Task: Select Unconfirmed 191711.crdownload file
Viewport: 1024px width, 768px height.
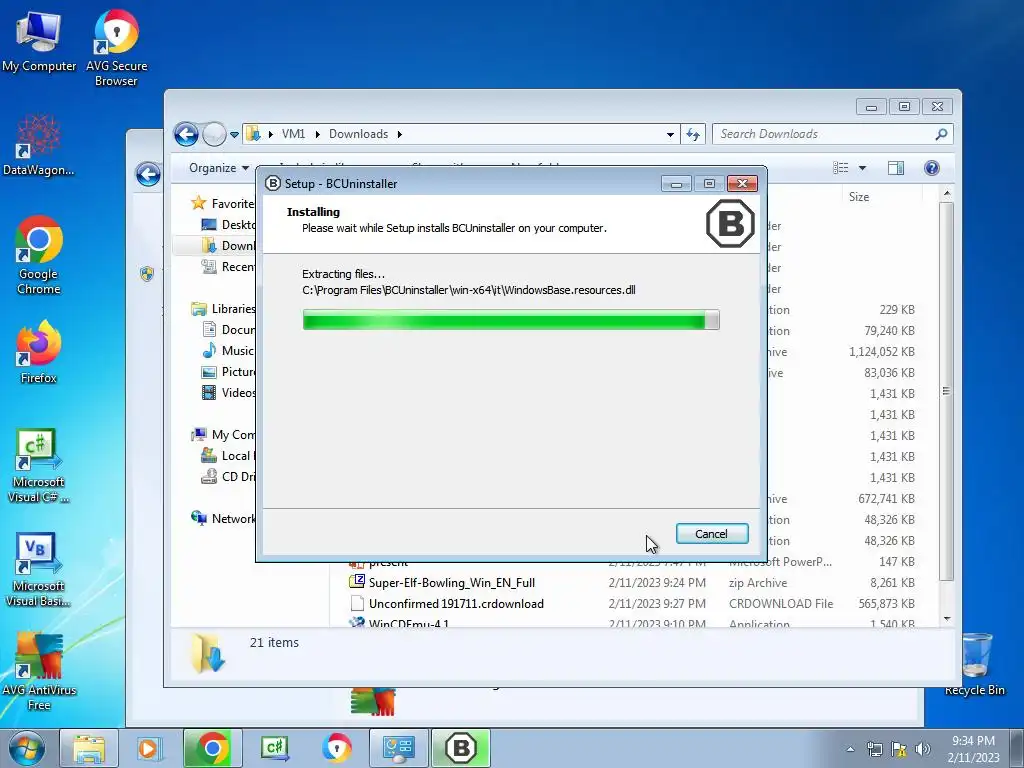Action: click(x=456, y=603)
